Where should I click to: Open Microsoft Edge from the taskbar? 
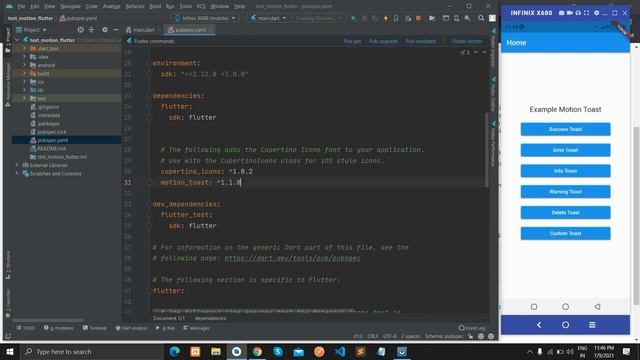[175, 351]
